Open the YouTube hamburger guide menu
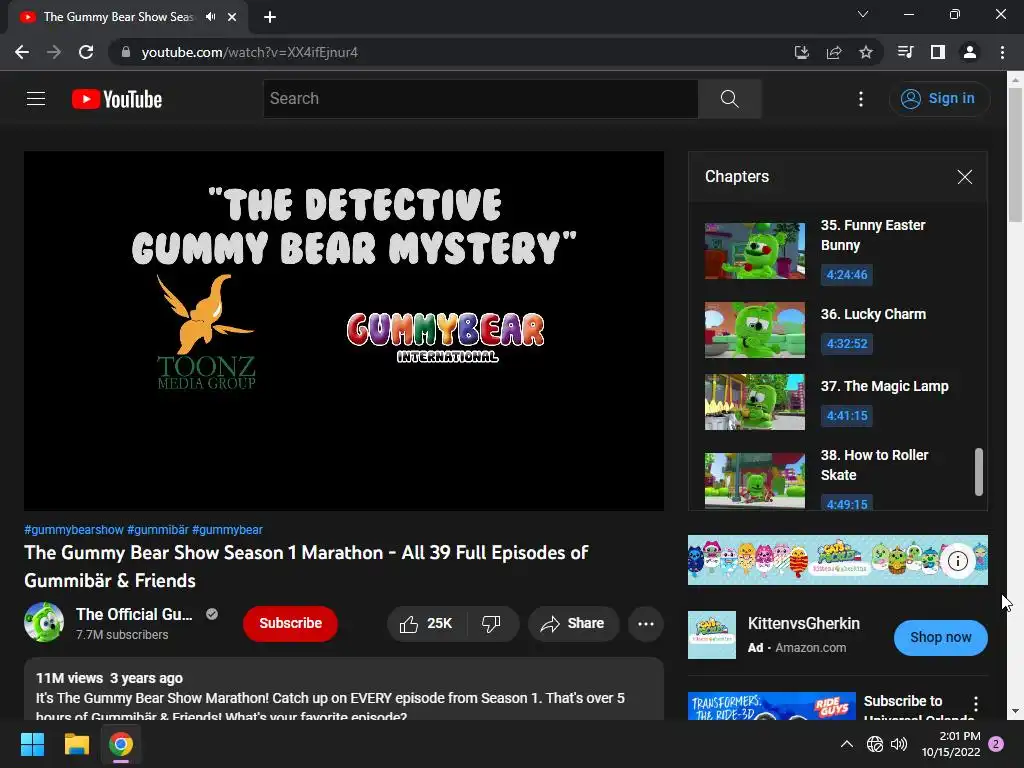1024x768 pixels. [36, 99]
